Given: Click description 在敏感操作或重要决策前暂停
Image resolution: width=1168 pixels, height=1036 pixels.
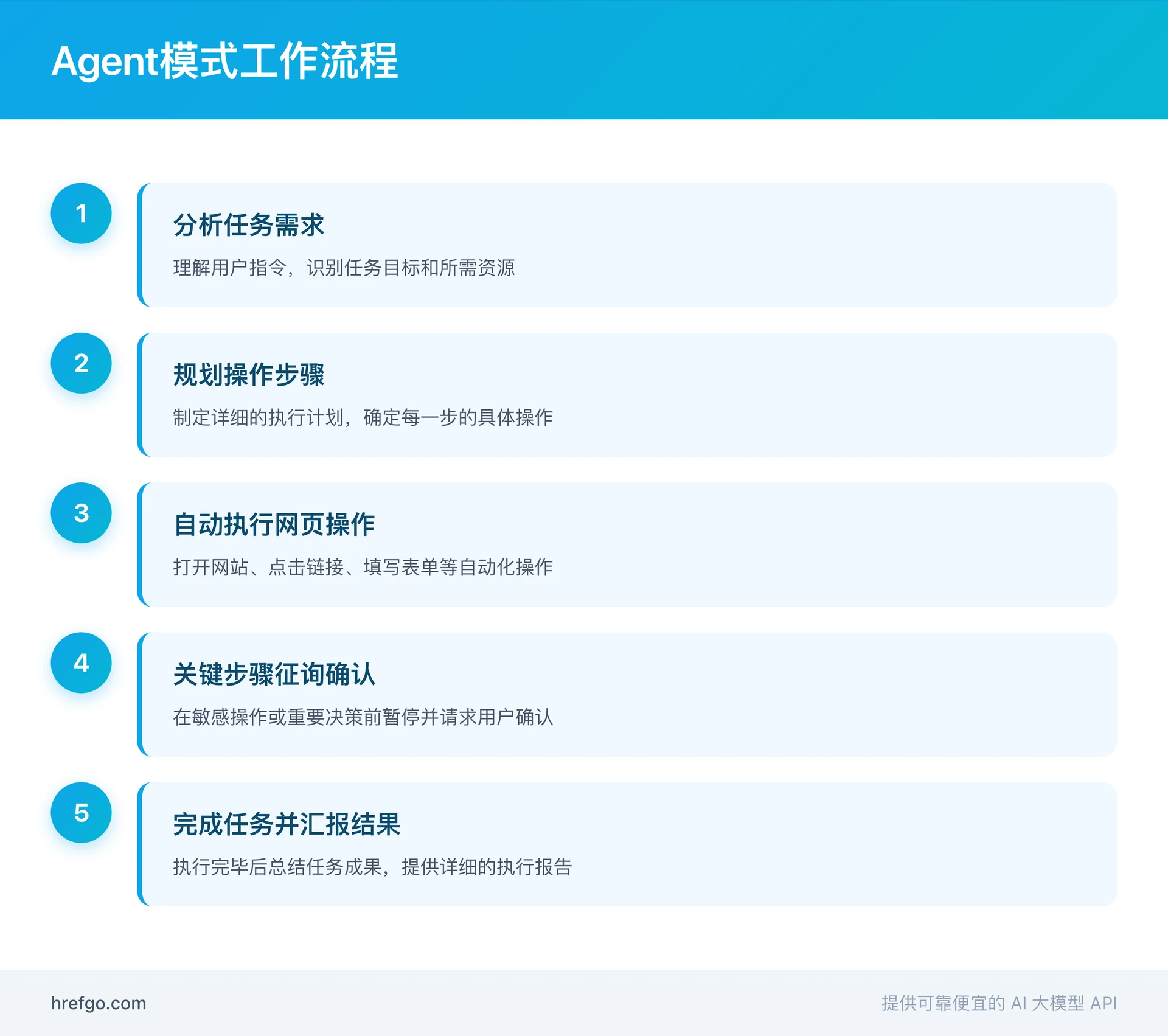Looking at the screenshot, I should pyautogui.click(x=363, y=717).
